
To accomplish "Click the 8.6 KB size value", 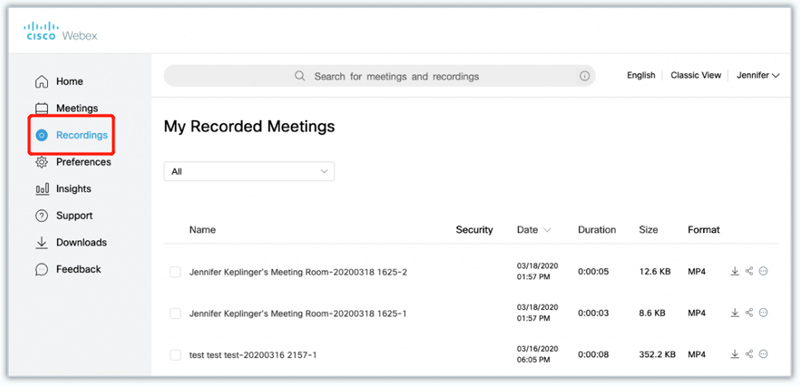I will pos(652,313).
